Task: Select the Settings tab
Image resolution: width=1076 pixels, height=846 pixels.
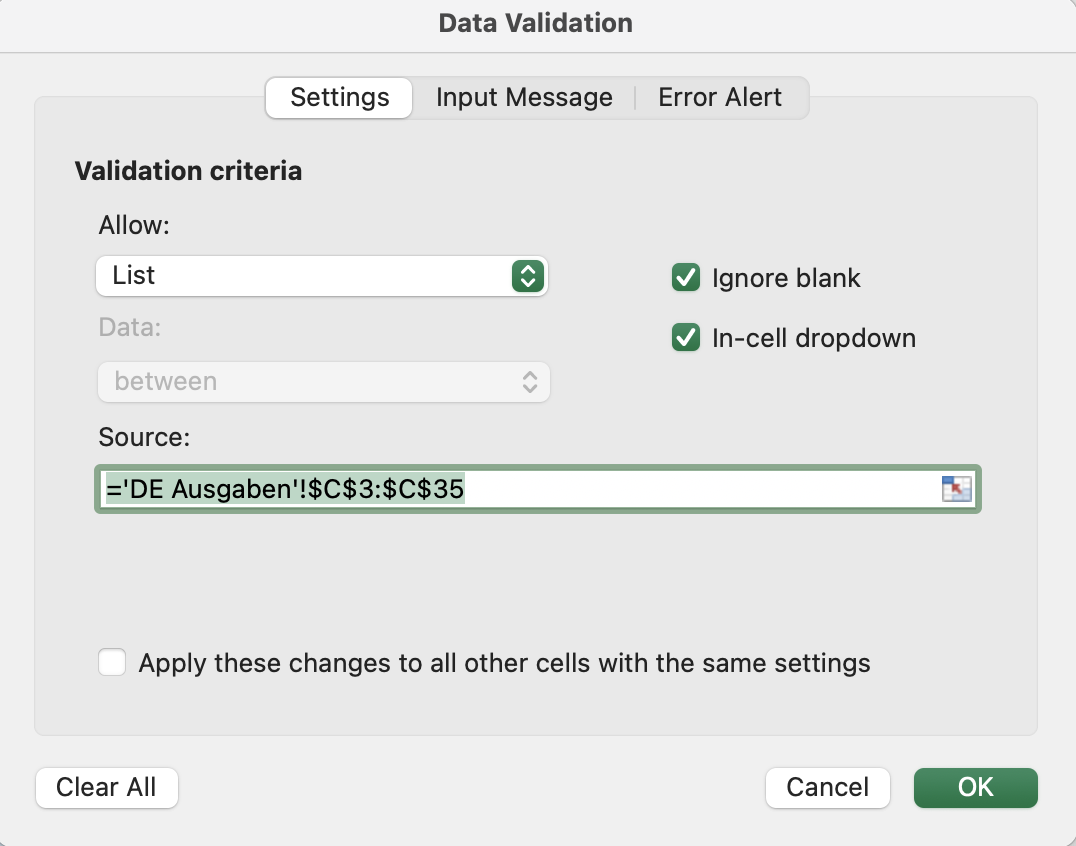Action: pos(338,97)
